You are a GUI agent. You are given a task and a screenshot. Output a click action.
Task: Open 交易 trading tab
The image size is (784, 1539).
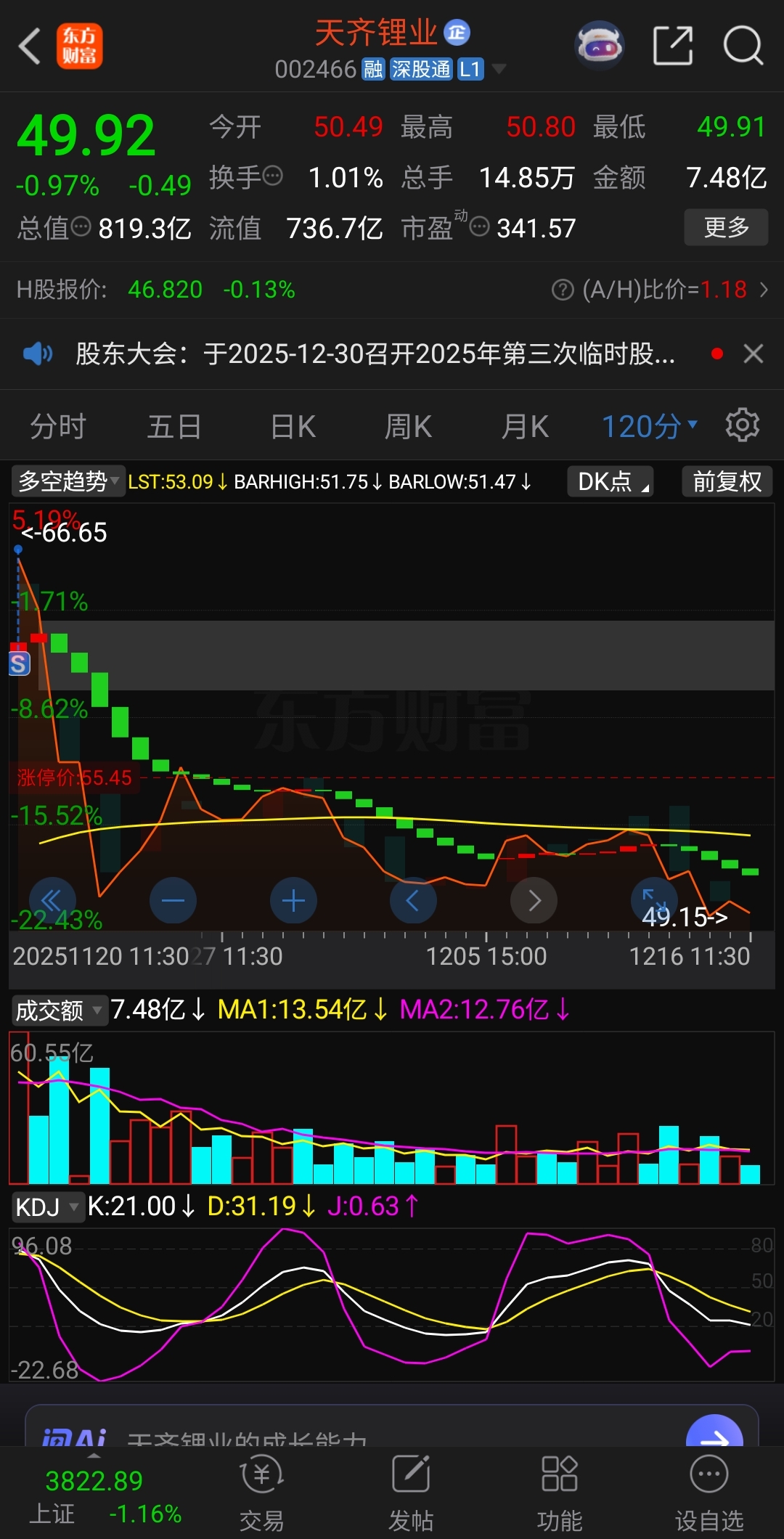[x=261, y=1494]
